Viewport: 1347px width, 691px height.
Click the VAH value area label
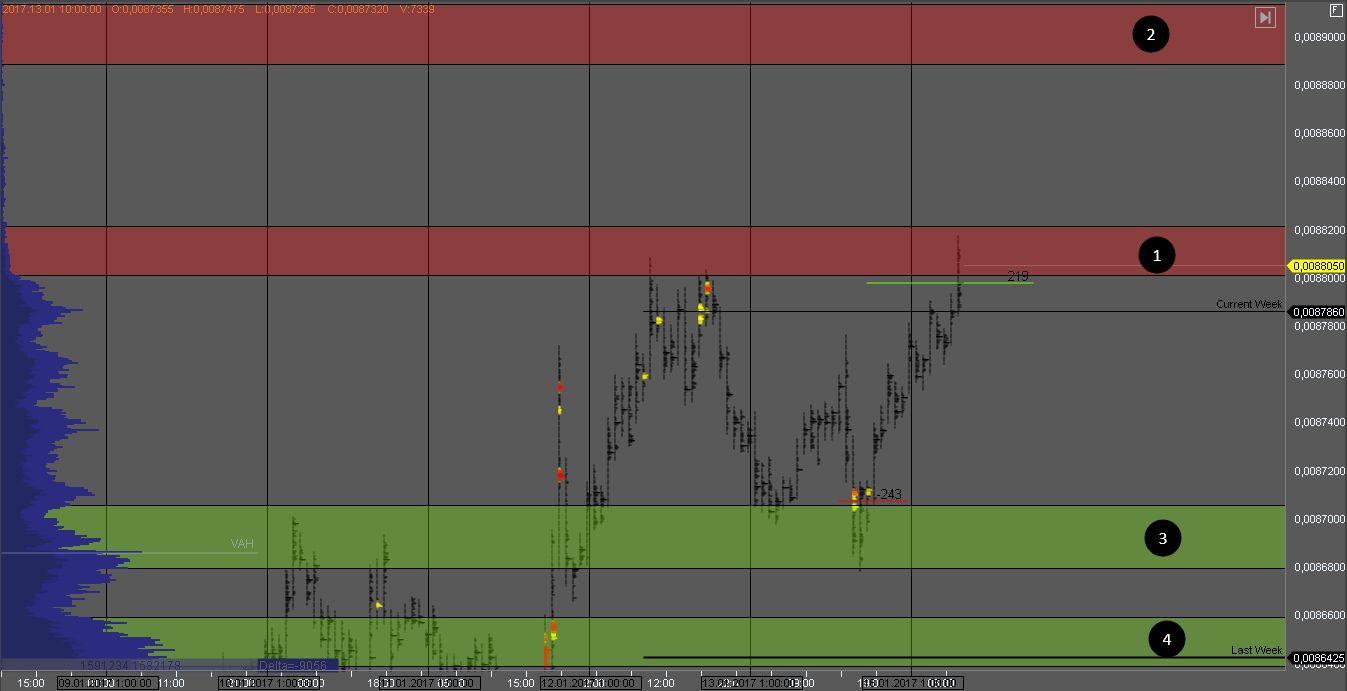coord(242,544)
